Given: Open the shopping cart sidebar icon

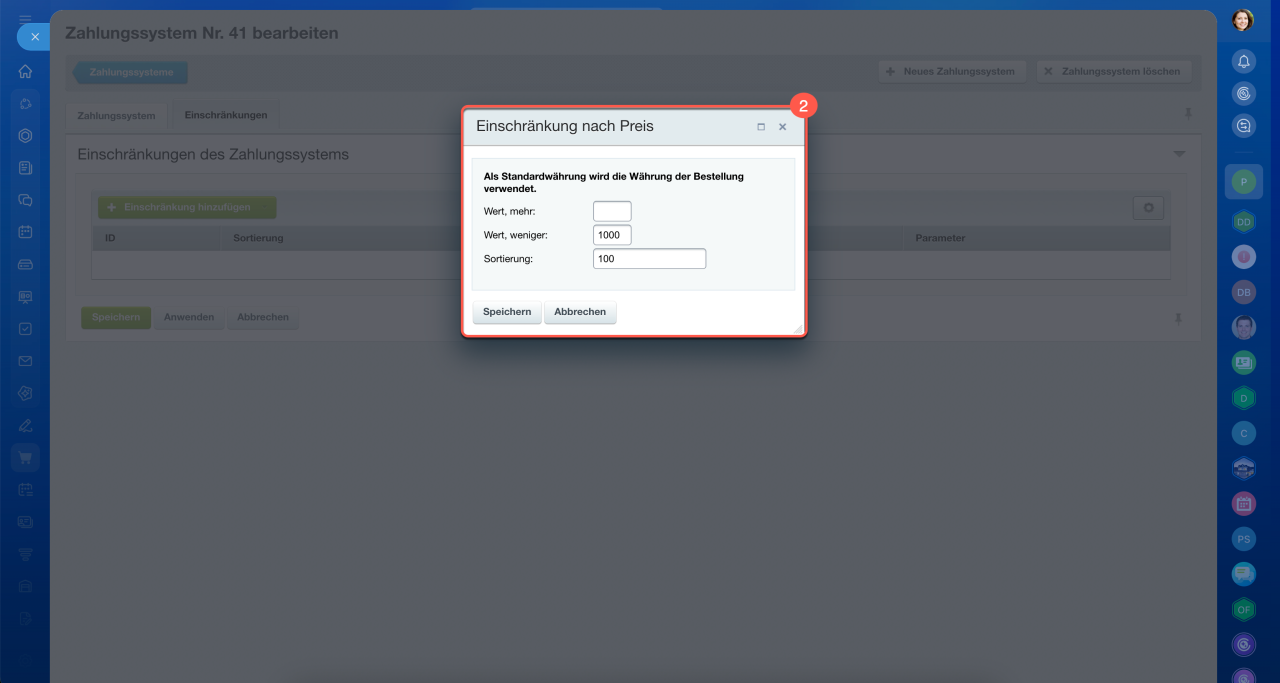Looking at the screenshot, I should tap(25, 458).
